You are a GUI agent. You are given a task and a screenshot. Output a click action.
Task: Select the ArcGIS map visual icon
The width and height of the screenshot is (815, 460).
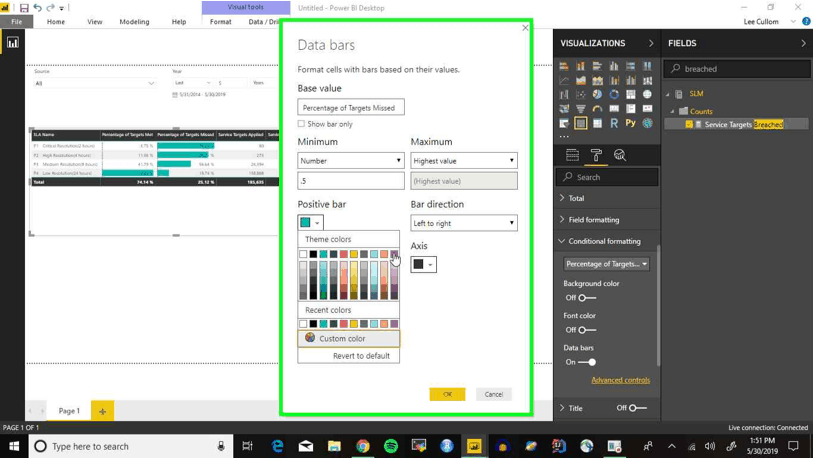click(x=647, y=123)
